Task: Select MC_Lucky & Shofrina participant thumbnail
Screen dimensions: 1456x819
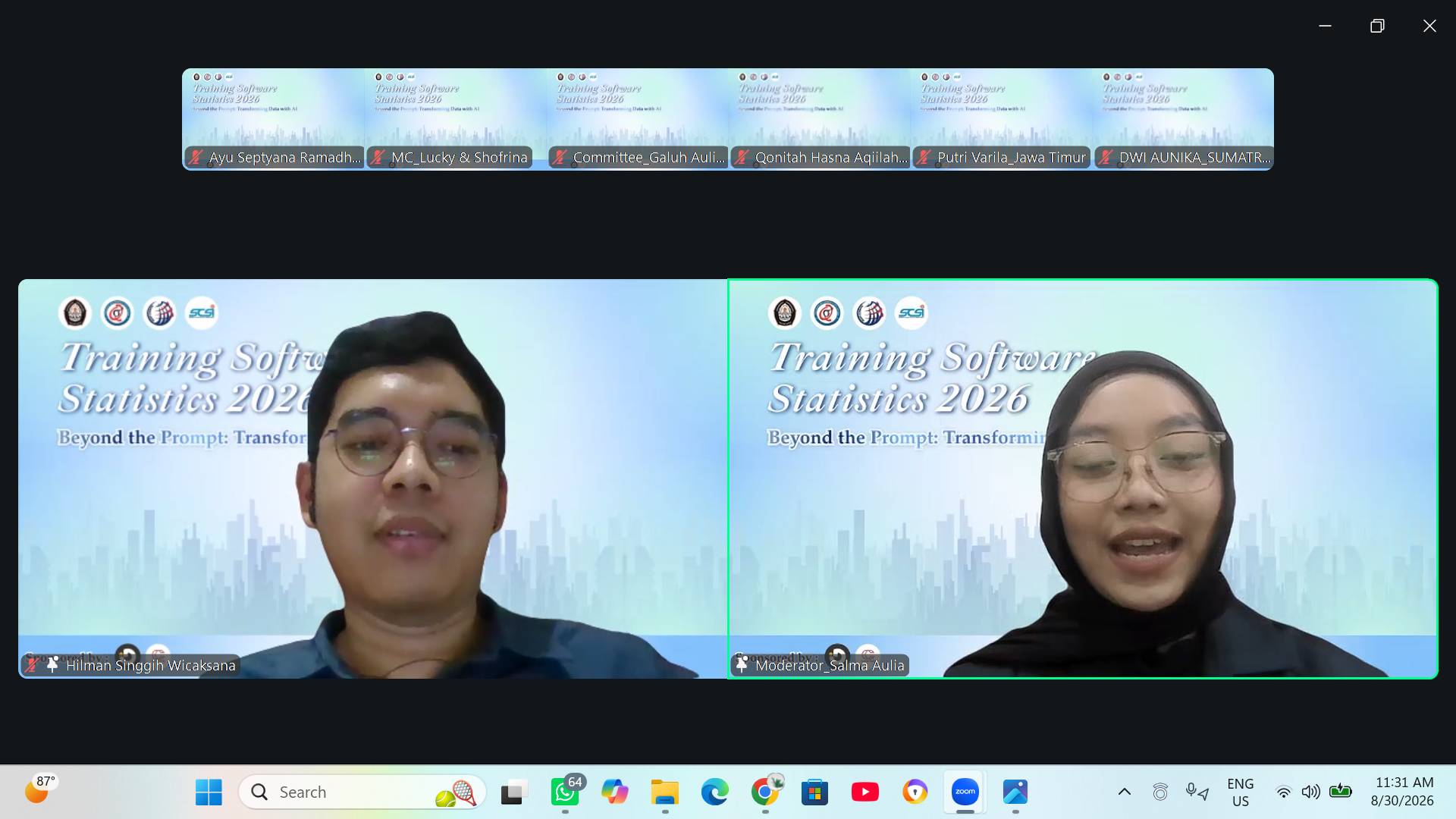Action: (x=455, y=119)
